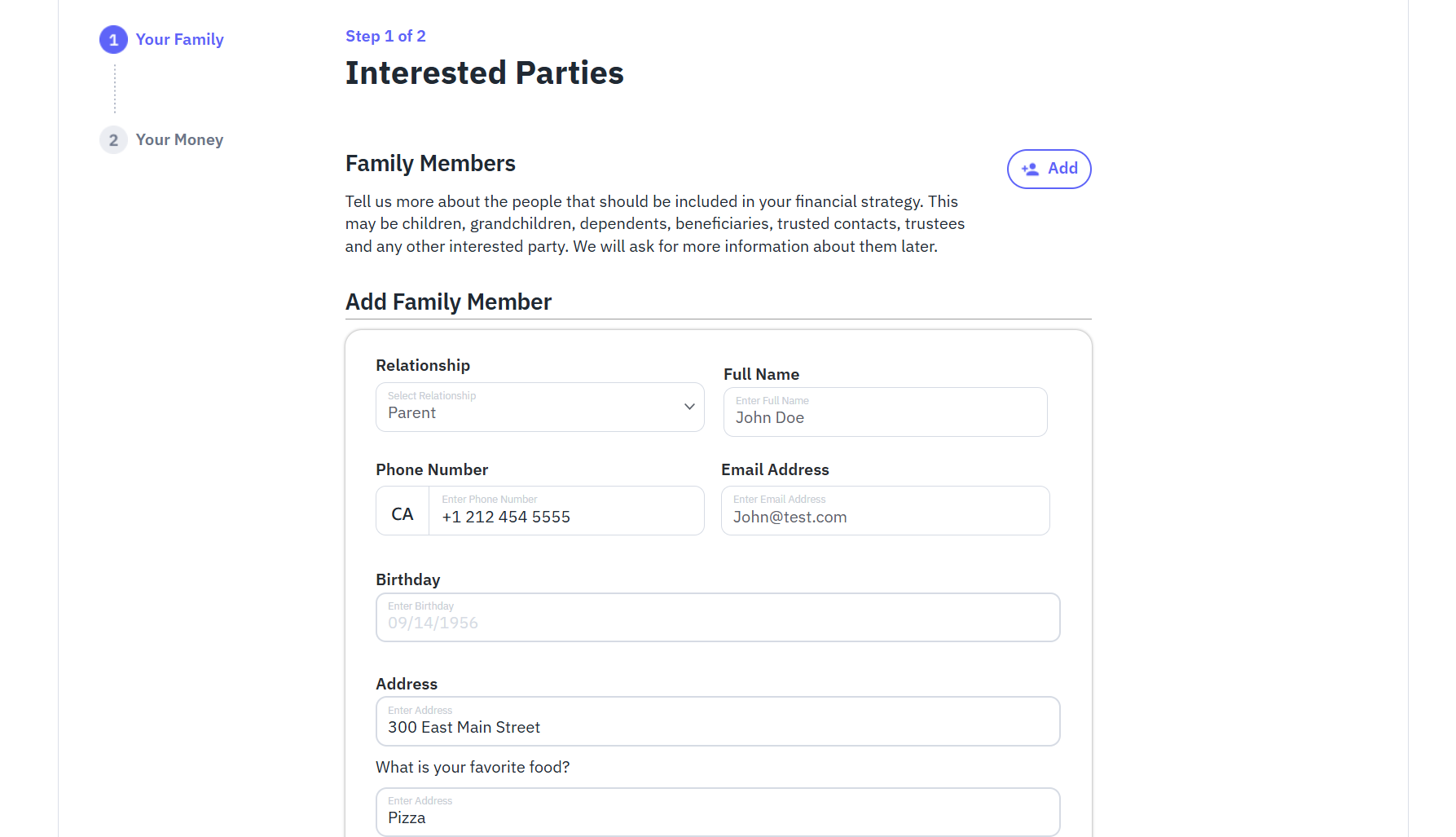
Task: Click the Add Family Member heading
Action: [x=448, y=302]
